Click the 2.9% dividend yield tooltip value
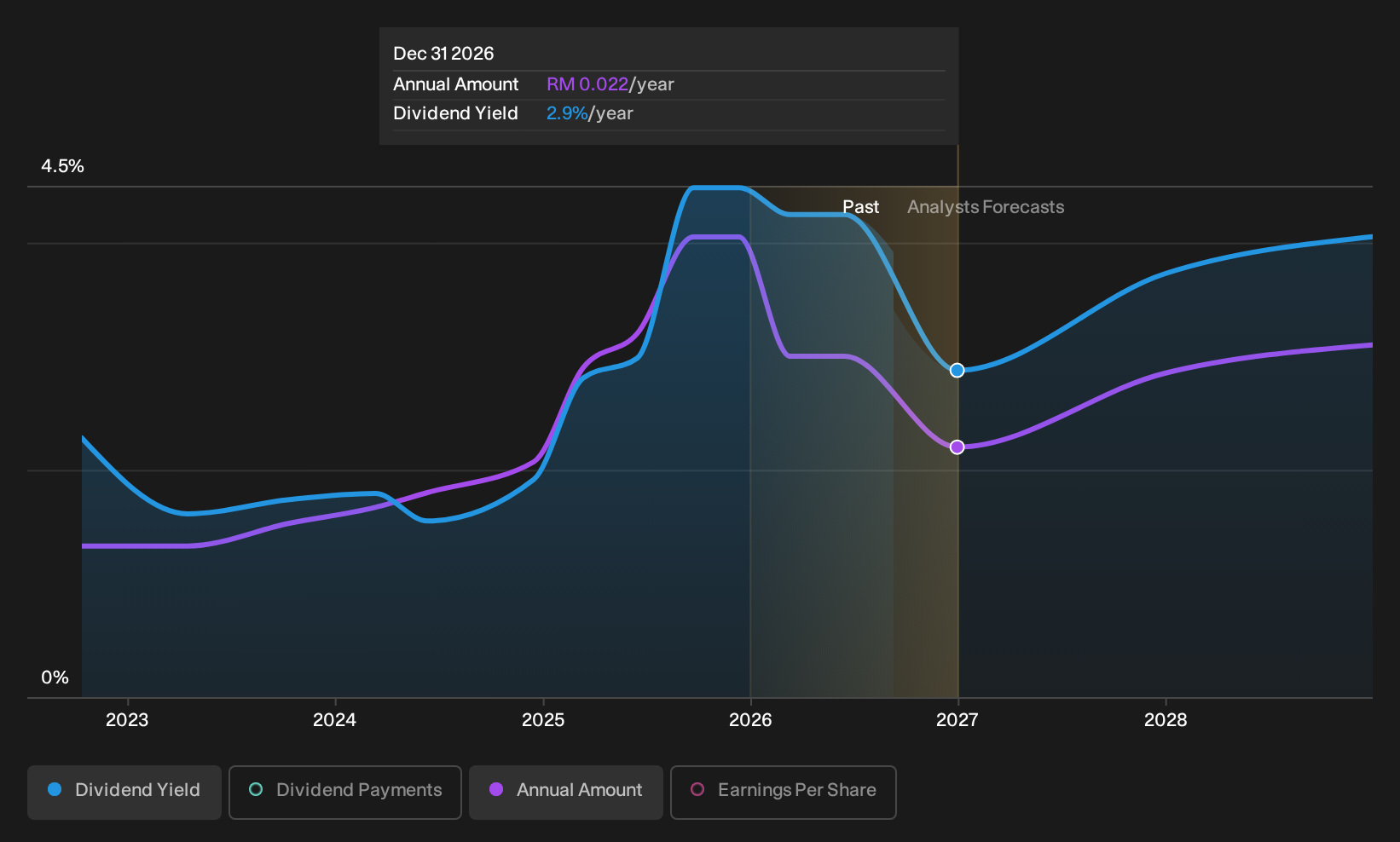The image size is (1400, 842). [x=567, y=113]
